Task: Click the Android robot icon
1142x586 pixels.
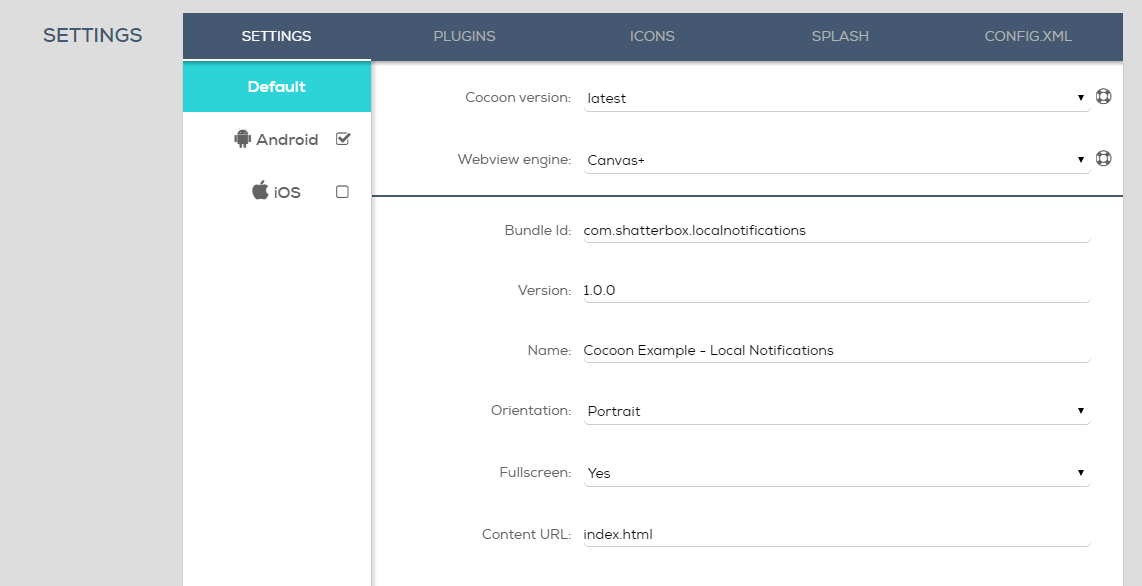Action: (x=242, y=139)
